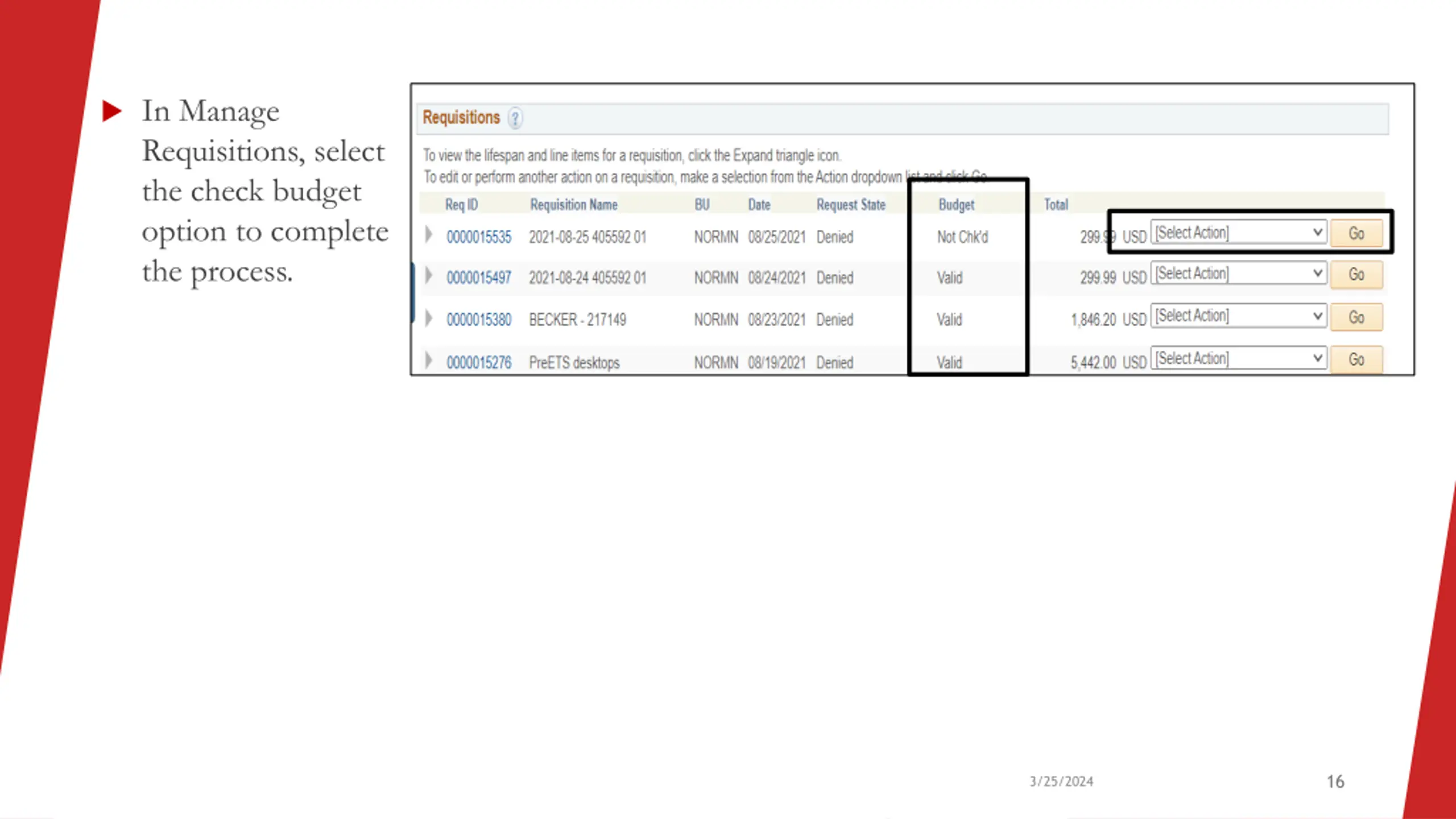Click the total 5,442.00 USD cell
This screenshot has width=1456, height=819.
[1108, 362]
